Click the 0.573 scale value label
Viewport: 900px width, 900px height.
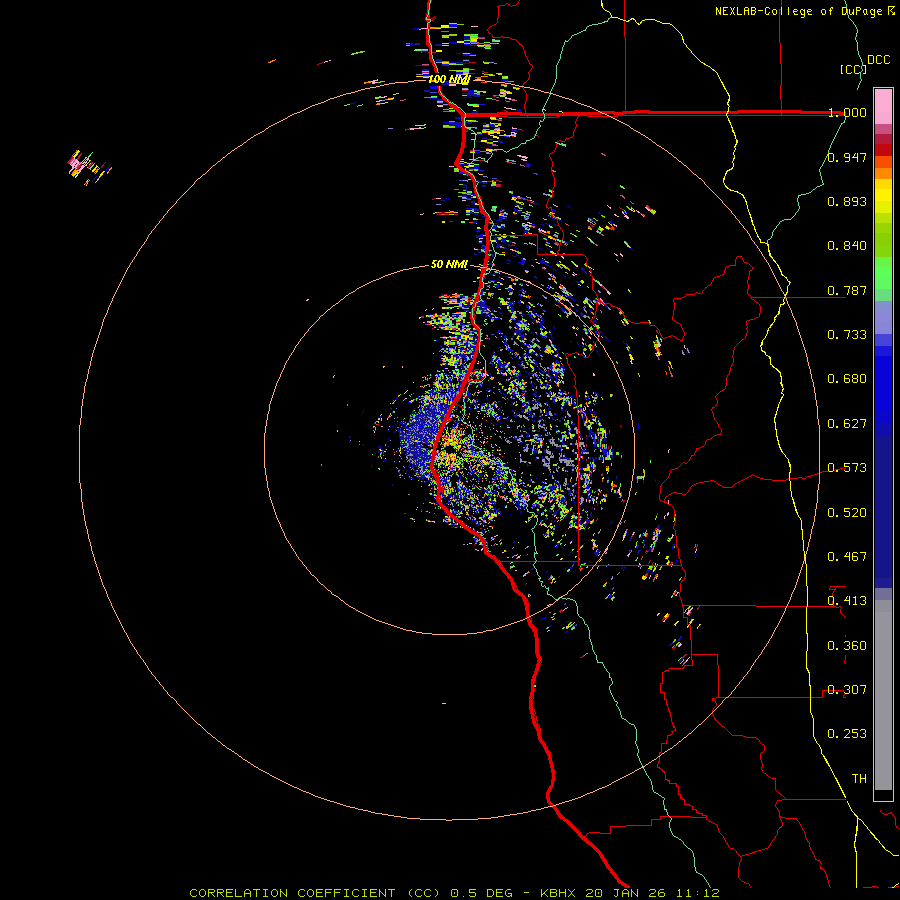point(847,468)
